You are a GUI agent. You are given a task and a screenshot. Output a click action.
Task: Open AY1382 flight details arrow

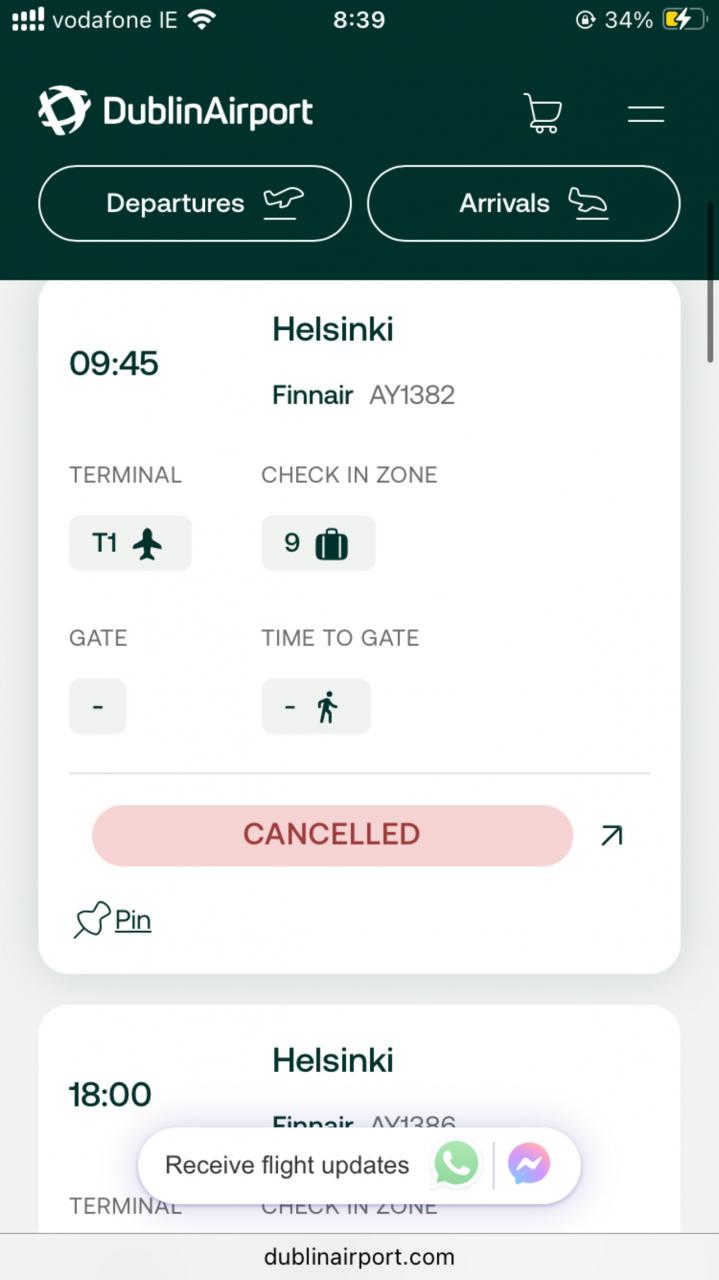click(x=611, y=835)
